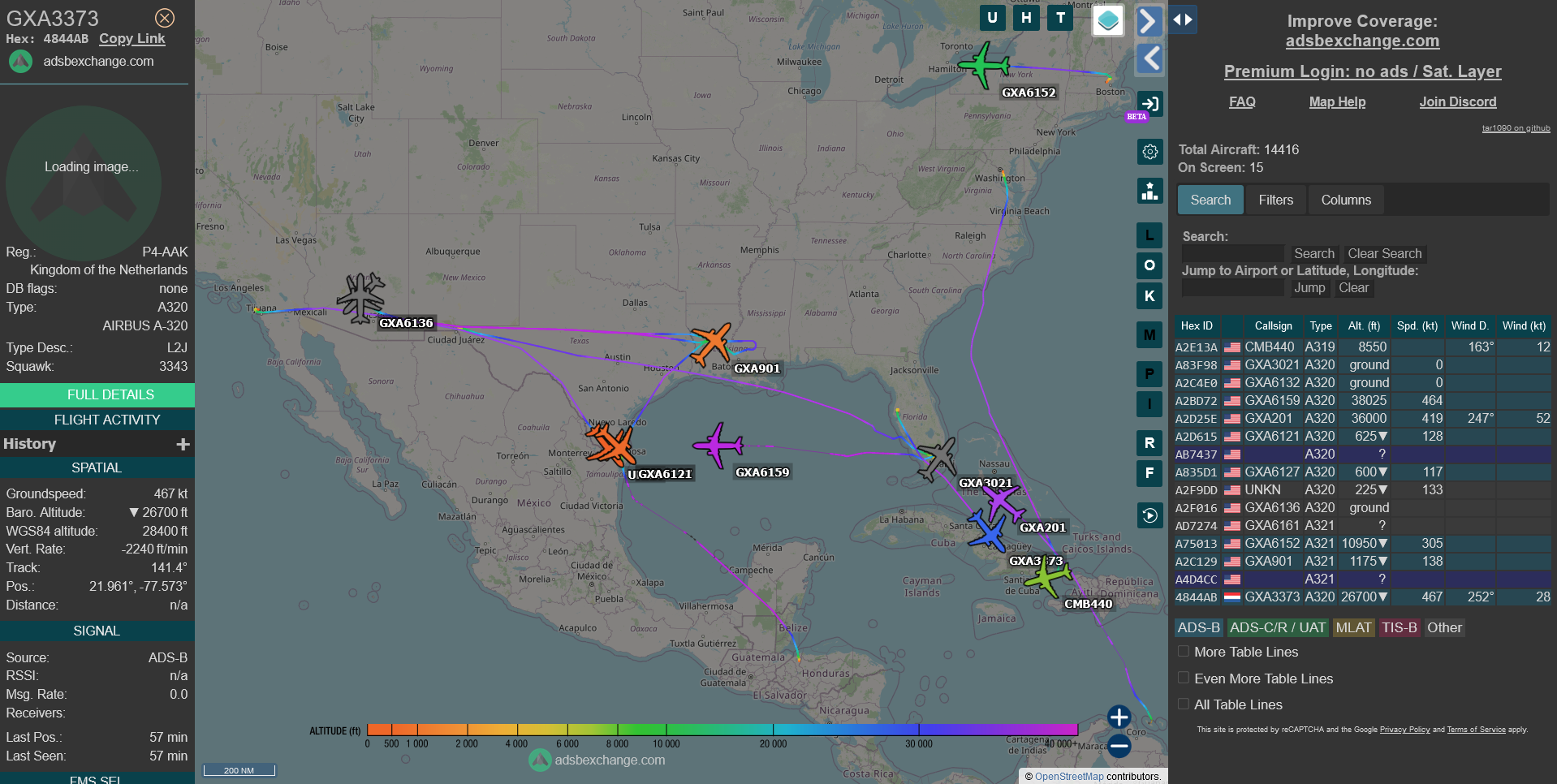Expand the History section plus
The width and height of the screenshot is (1557, 784).
point(183,444)
